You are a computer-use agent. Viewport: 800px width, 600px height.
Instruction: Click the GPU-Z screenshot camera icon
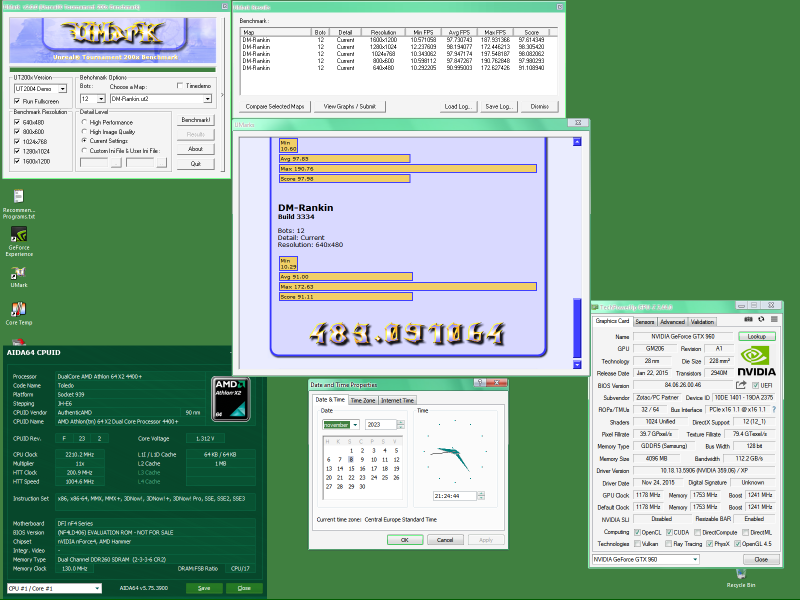pyautogui.click(x=748, y=319)
